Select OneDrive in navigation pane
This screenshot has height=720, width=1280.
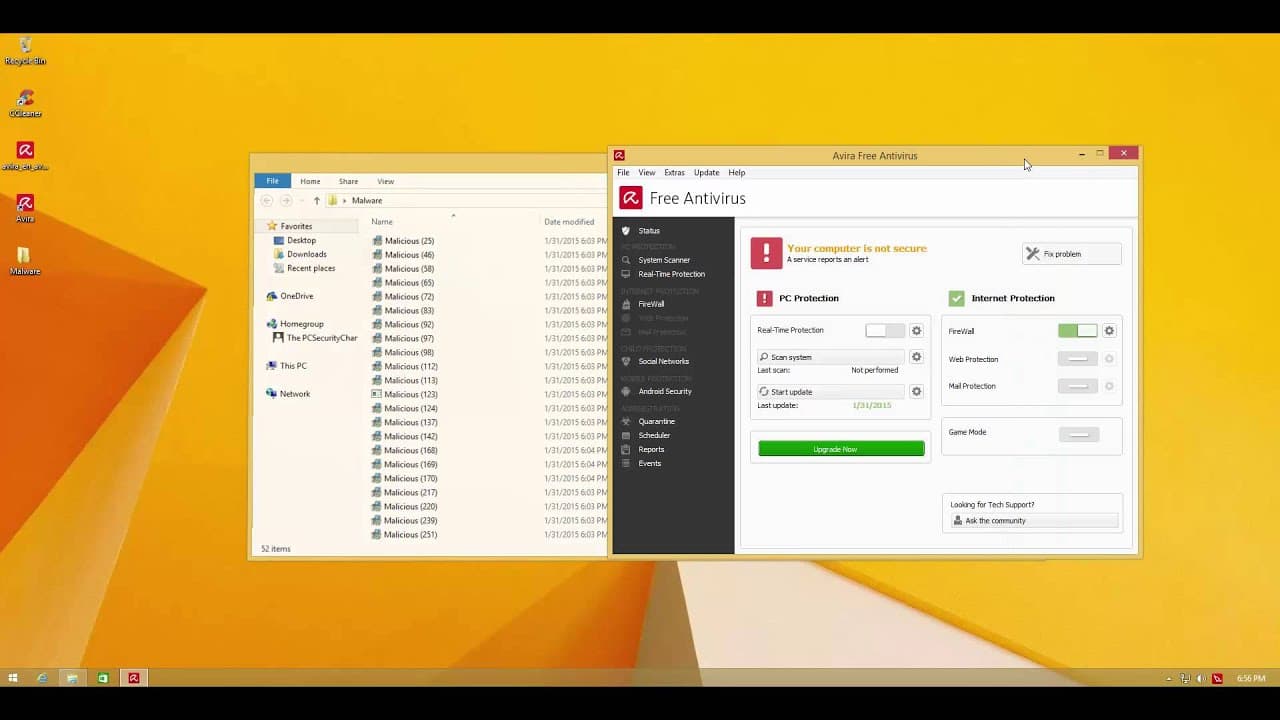[296, 296]
